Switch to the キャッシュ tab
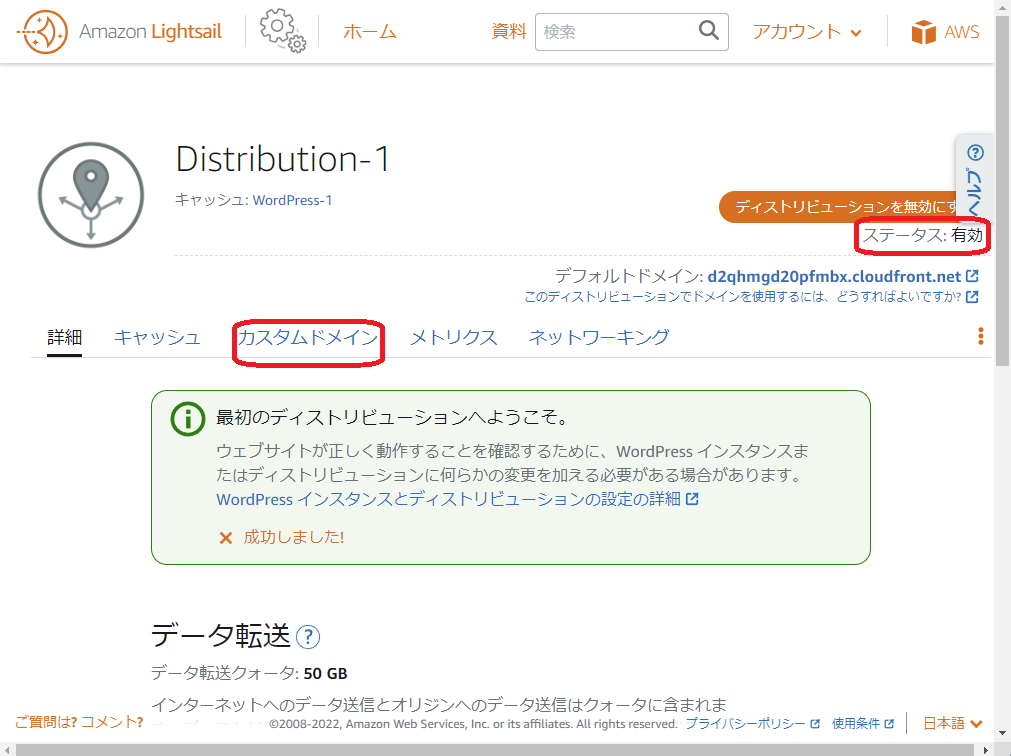 [x=157, y=337]
